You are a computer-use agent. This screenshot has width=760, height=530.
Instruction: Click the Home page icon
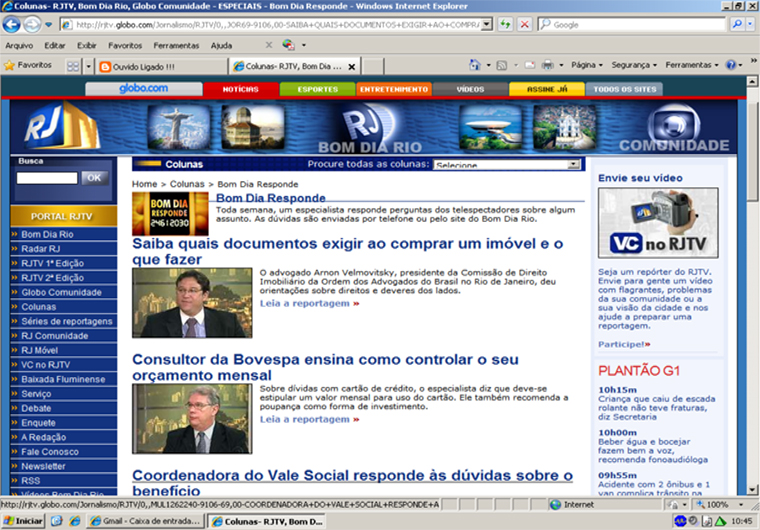click(475, 65)
